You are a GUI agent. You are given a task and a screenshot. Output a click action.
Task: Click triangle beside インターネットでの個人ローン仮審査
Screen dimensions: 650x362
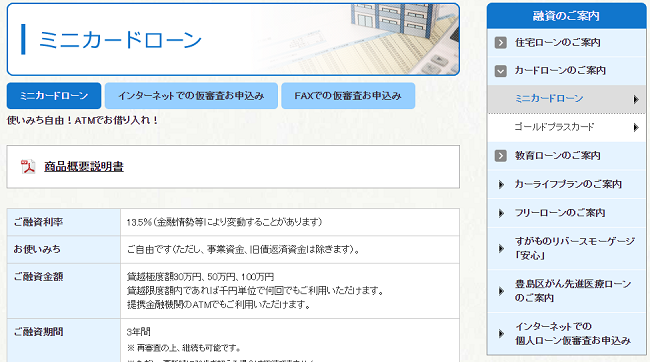point(501,333)
